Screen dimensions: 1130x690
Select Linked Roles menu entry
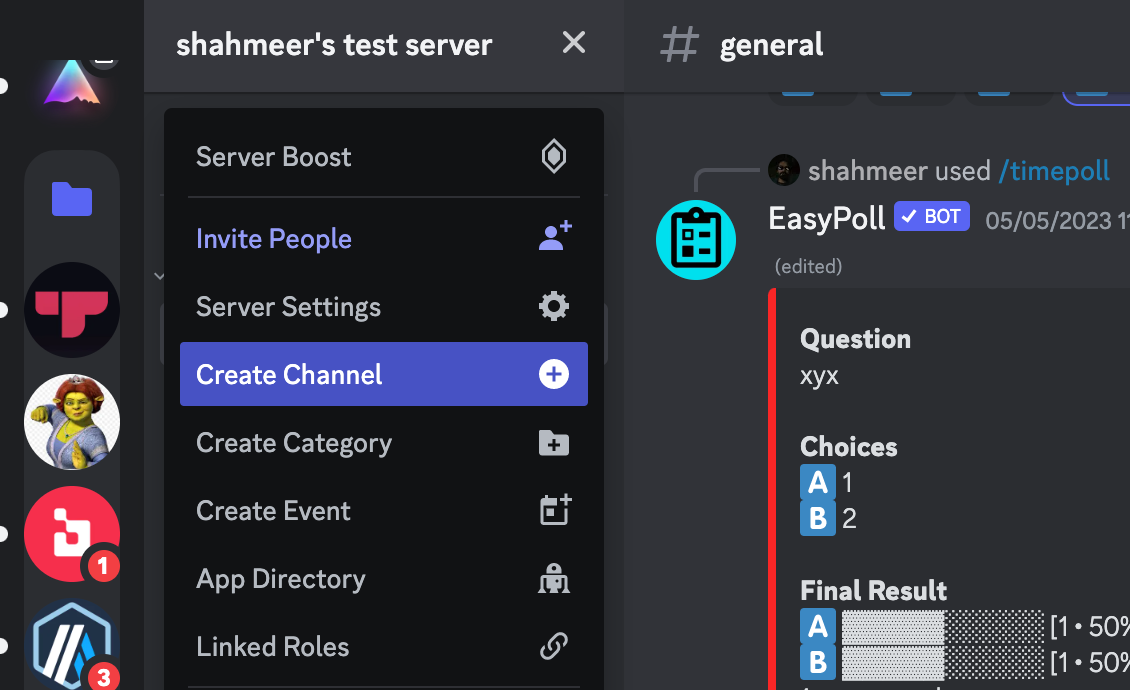[x=383, y=646]
